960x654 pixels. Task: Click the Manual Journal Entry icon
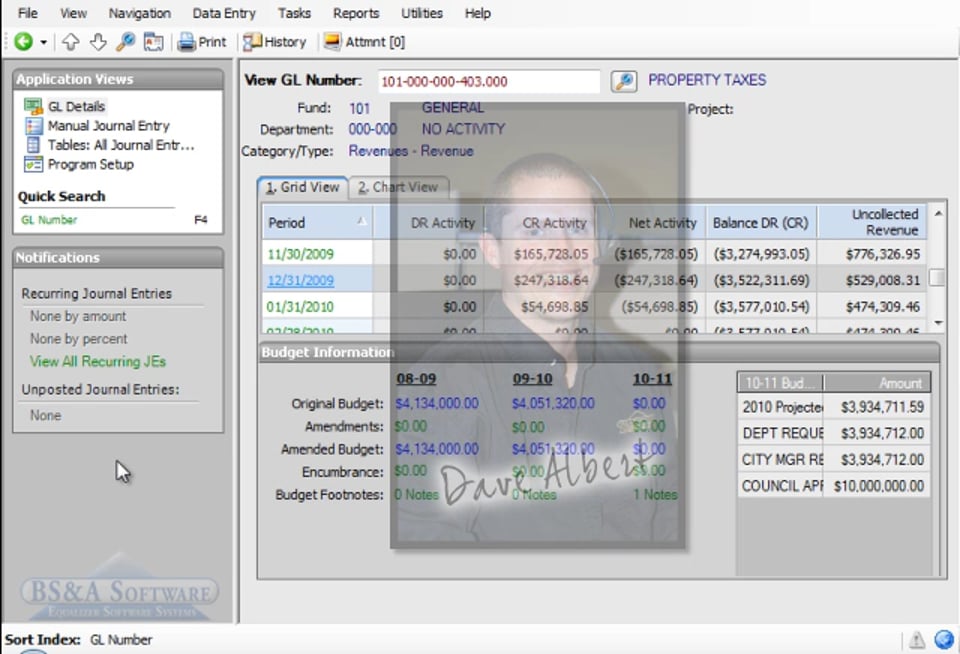tap(33, 126)
